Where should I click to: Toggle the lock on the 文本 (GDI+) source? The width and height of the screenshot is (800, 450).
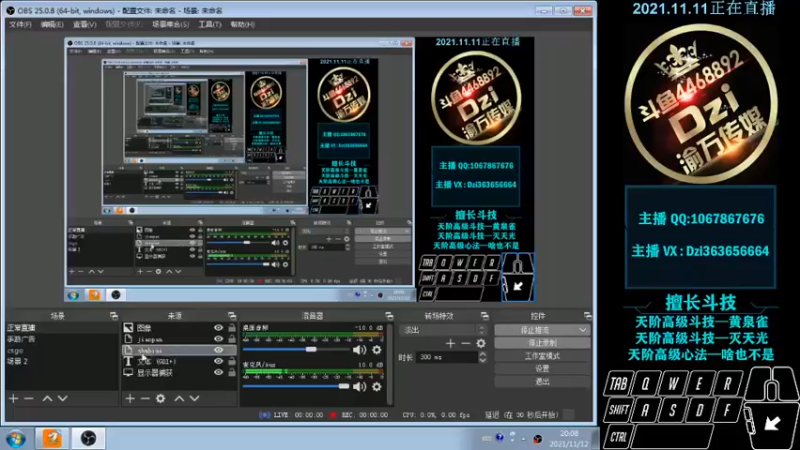(232, 361)
